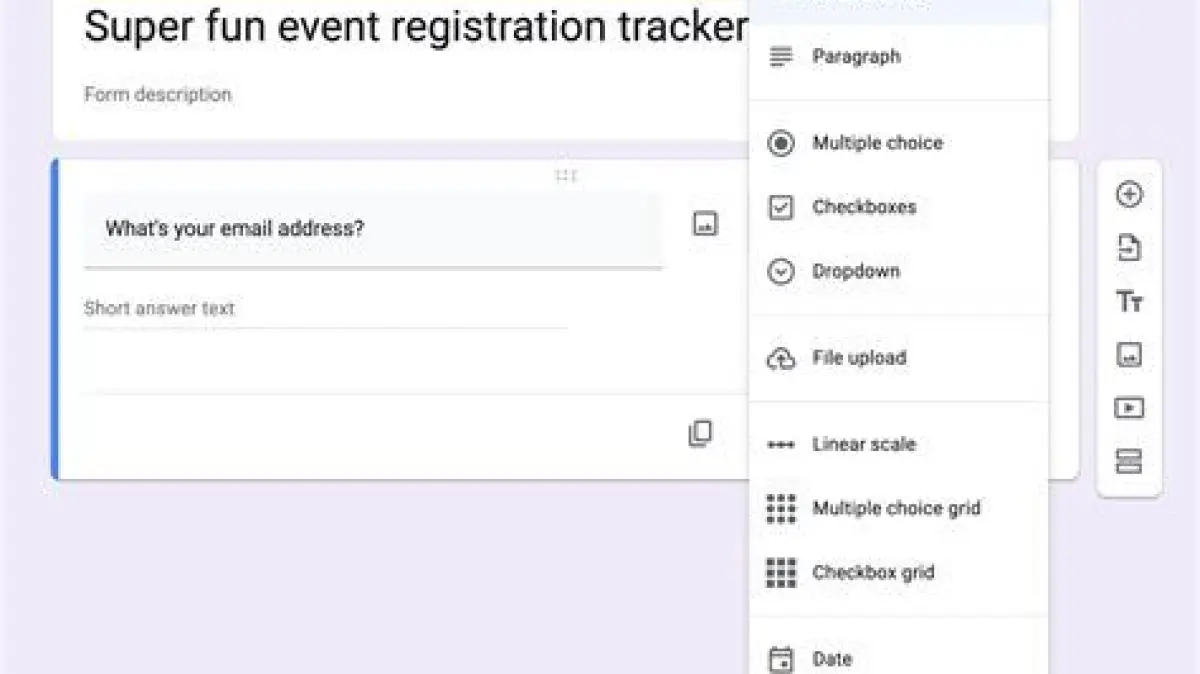Add a new section to form
The height and width of the screenshot is (674, 1200).
(x=1129, y=461)
